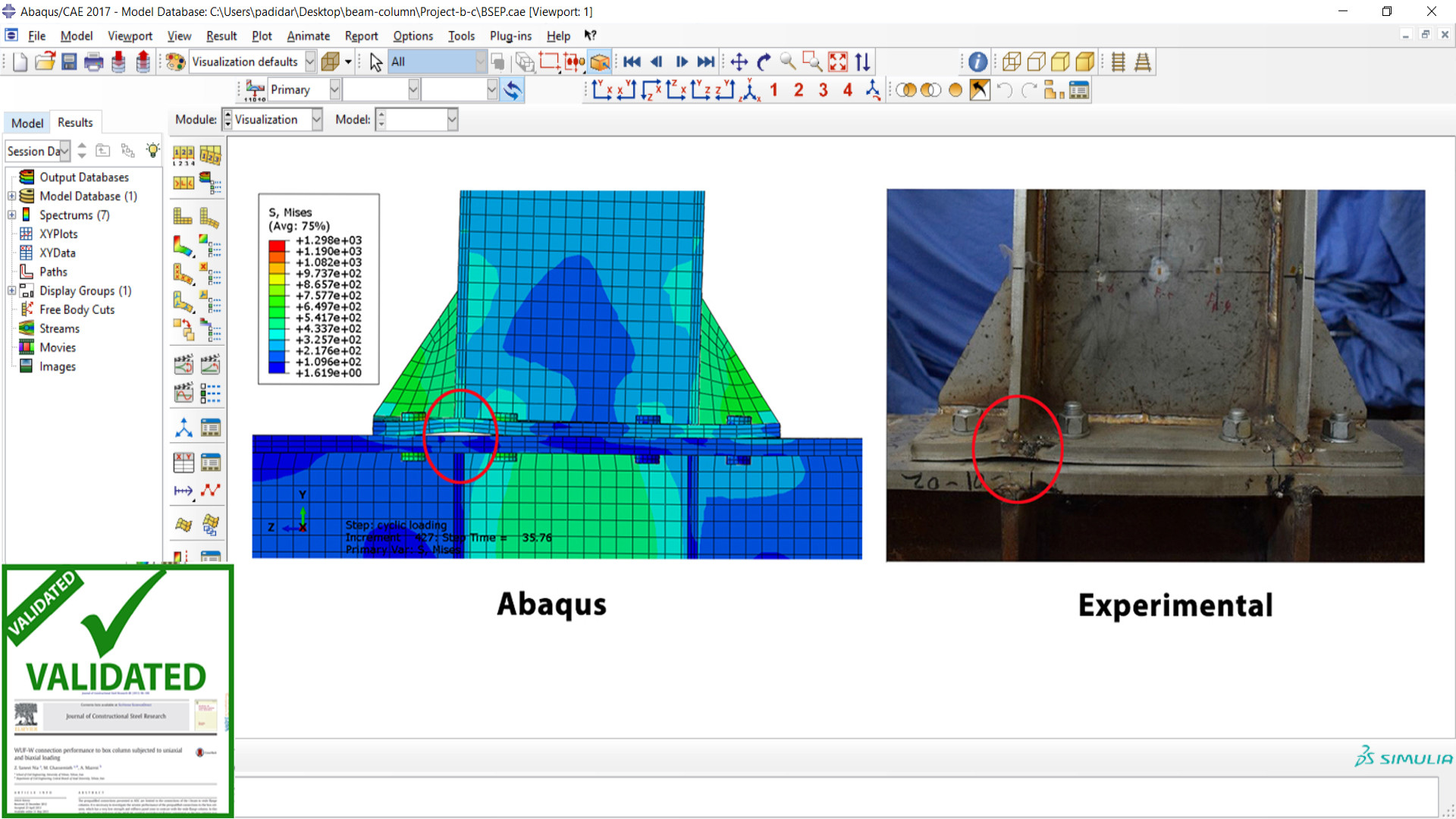Click the select arrow cursor tool
This screenshot has width=1456, height=819.
(x=375, y=62)
